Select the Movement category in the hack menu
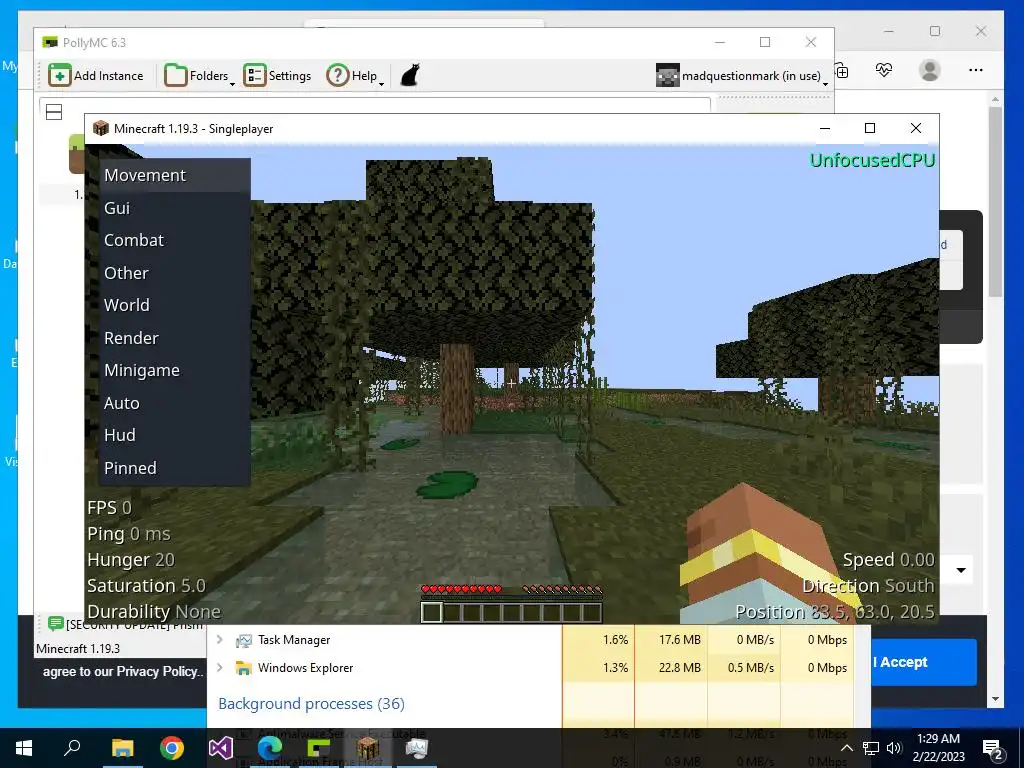The image size is (1024, 768). (x=174, y=175)
